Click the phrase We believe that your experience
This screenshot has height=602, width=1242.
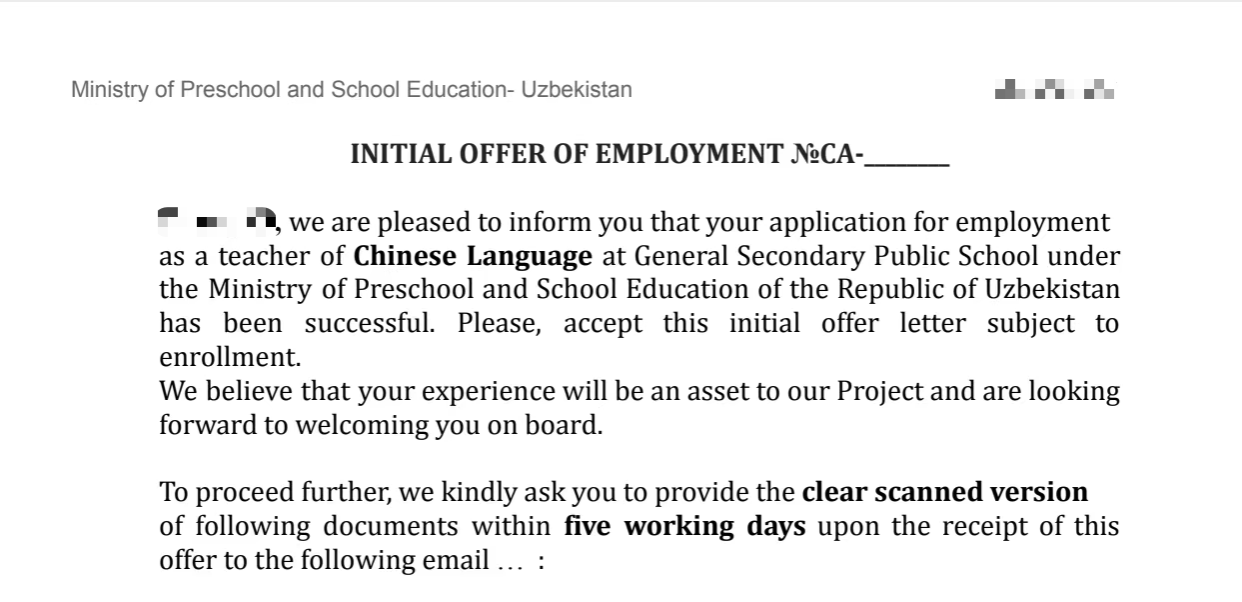pyautogui.click(x=346, y=391)
